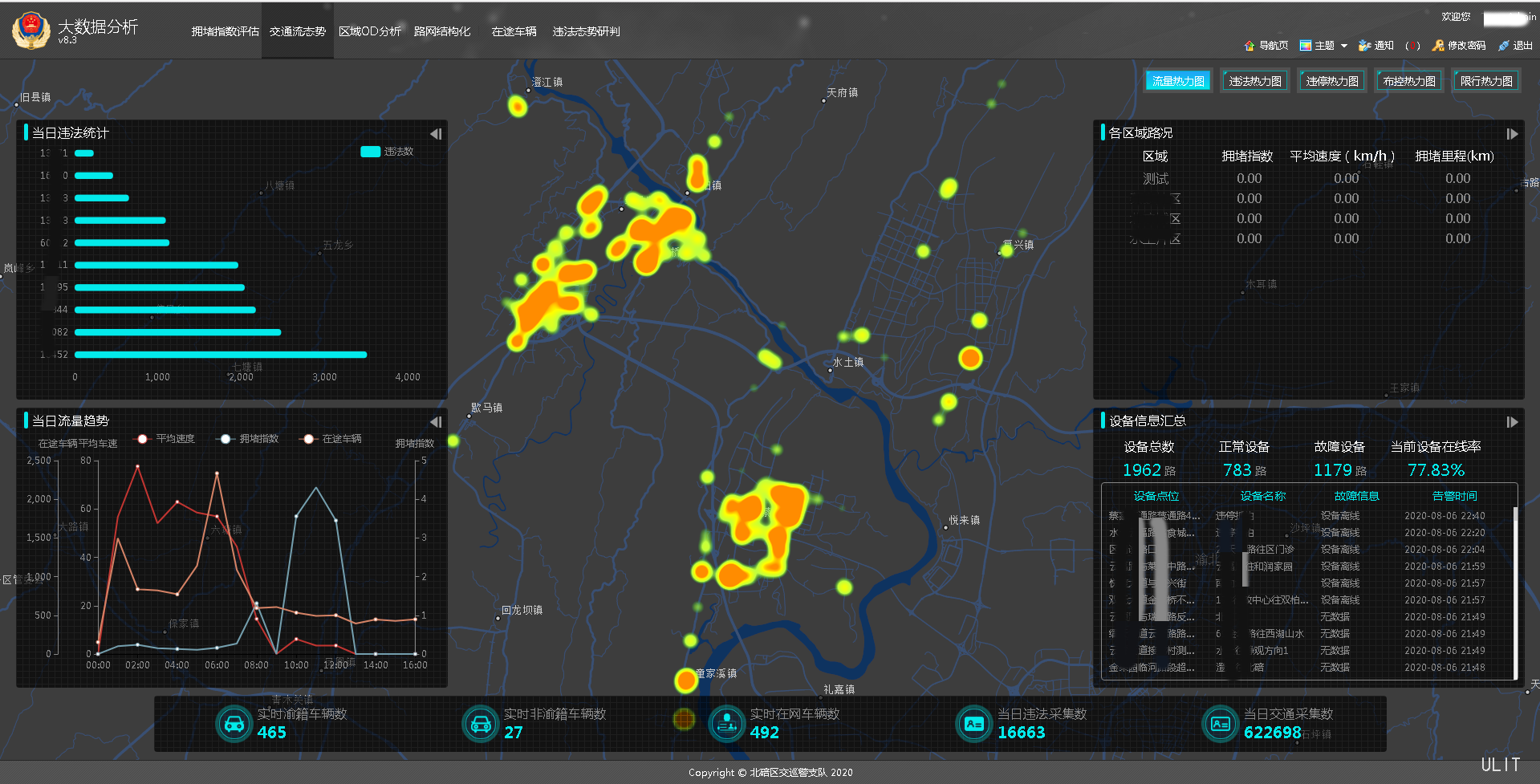The height and width of the screenshot is (784, 1540).
Task: Open the 主题 dropdown arrow
Action: coord(1344,46)
